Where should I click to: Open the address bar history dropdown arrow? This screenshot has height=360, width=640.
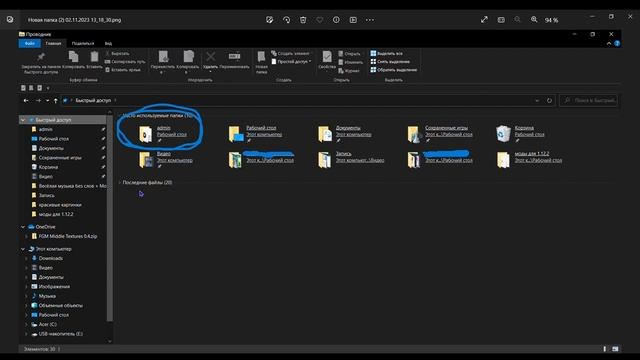tap(537, 100)
